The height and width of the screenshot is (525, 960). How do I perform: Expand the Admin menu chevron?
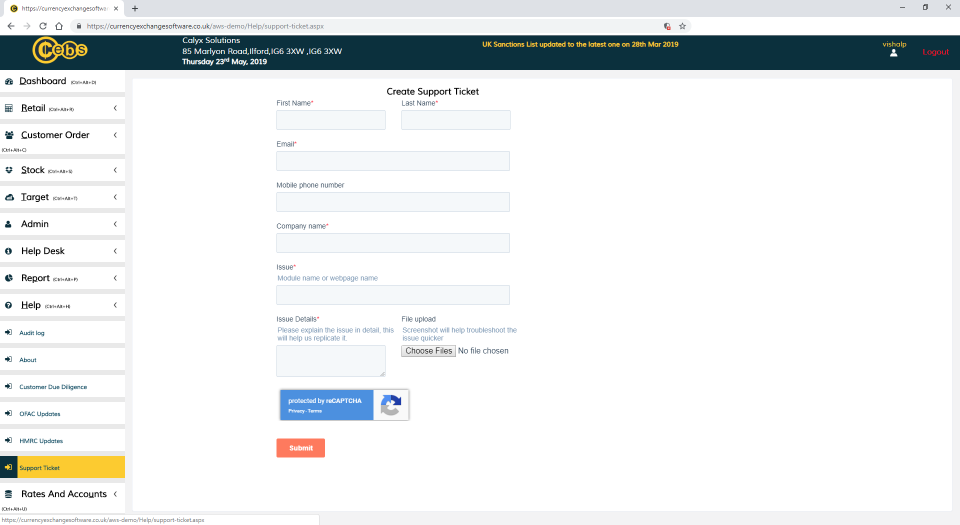point(115,224)
